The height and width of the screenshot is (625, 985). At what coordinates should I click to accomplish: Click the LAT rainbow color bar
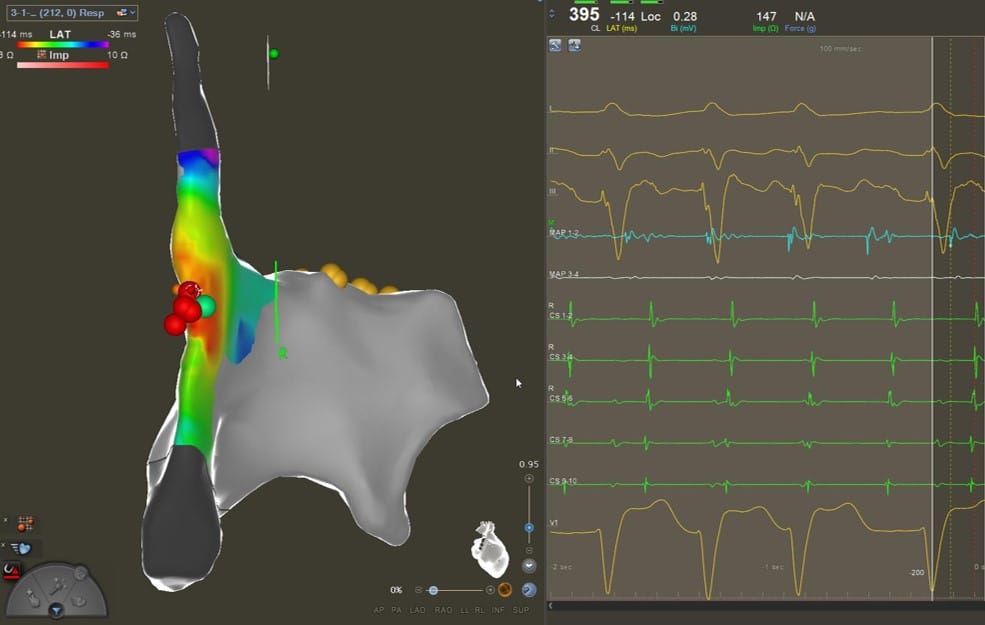[x=63, y=45]
